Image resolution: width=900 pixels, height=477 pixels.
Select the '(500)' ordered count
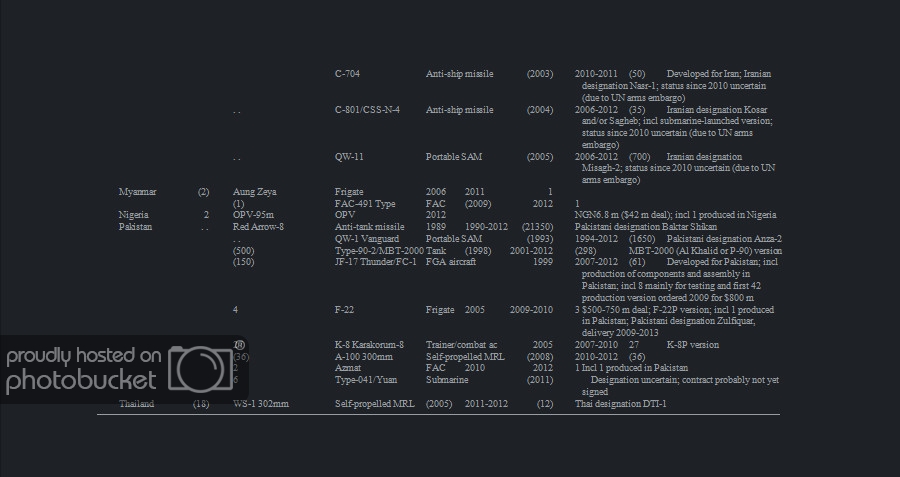pos(243,251)
